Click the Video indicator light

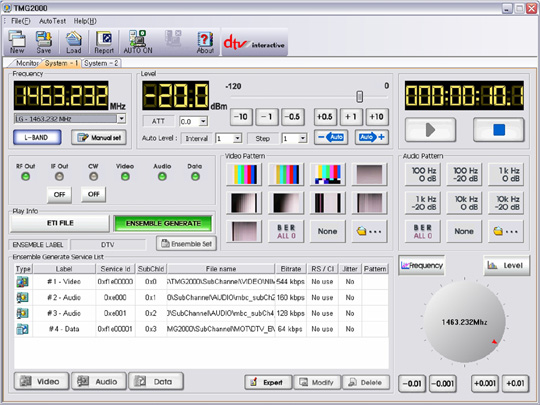point(125,177)
